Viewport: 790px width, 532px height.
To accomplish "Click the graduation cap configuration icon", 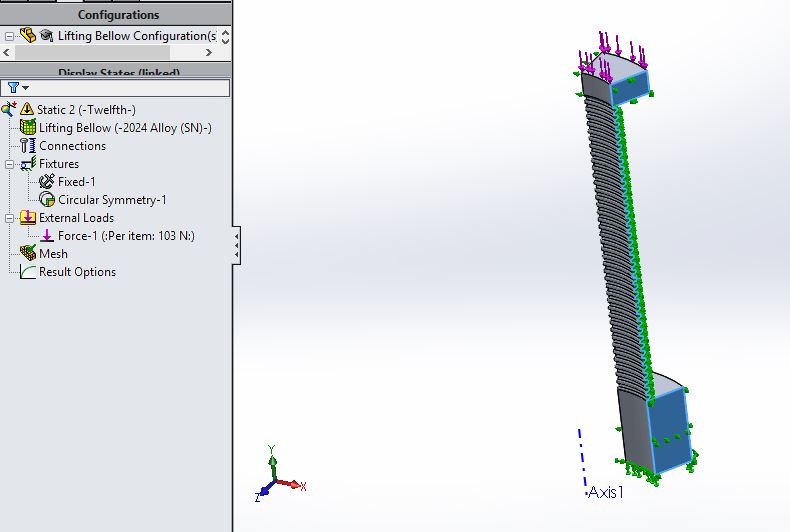I will tap(46, 35).
